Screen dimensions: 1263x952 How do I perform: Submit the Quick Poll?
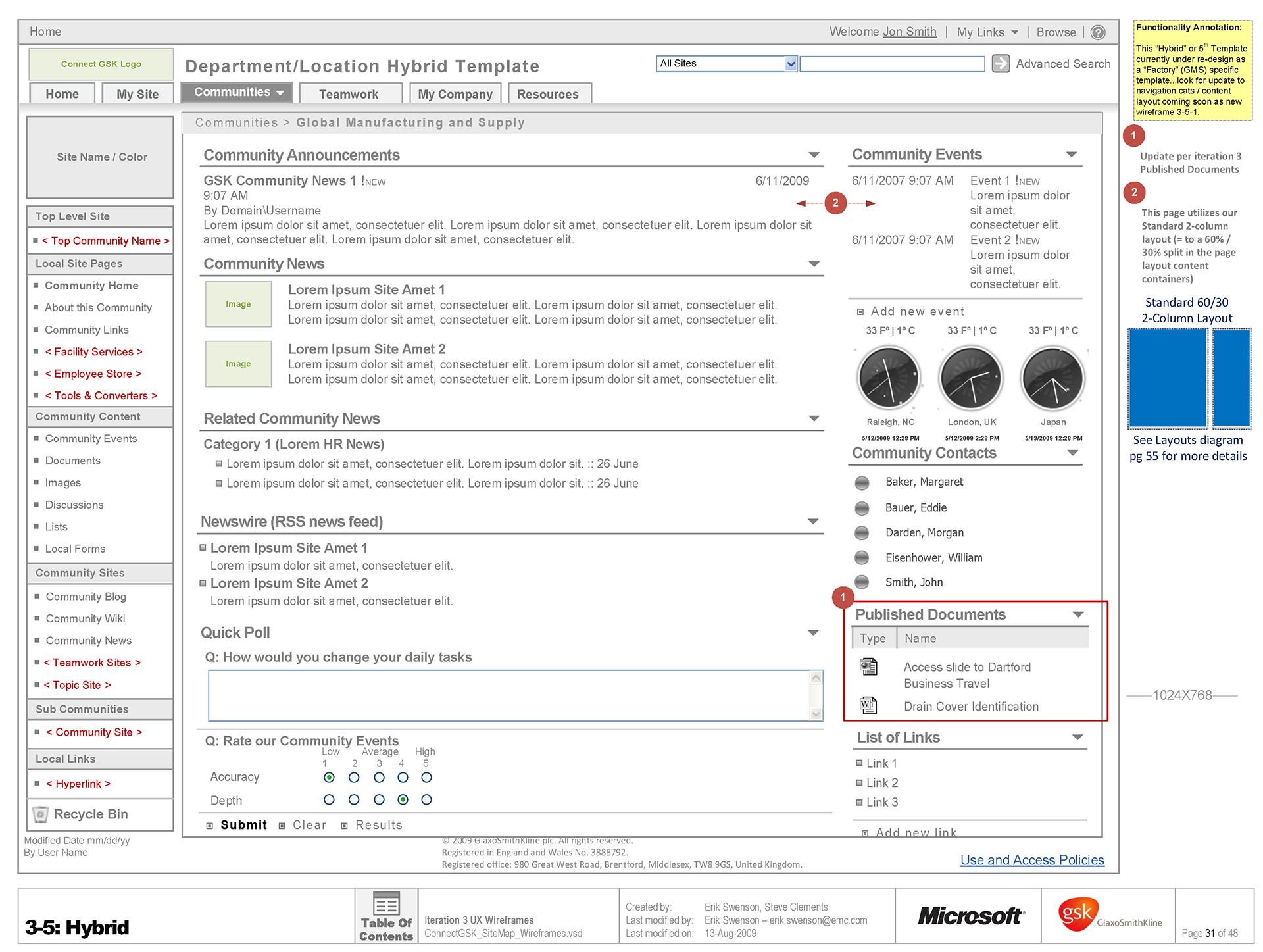click(x=243, y=825)
